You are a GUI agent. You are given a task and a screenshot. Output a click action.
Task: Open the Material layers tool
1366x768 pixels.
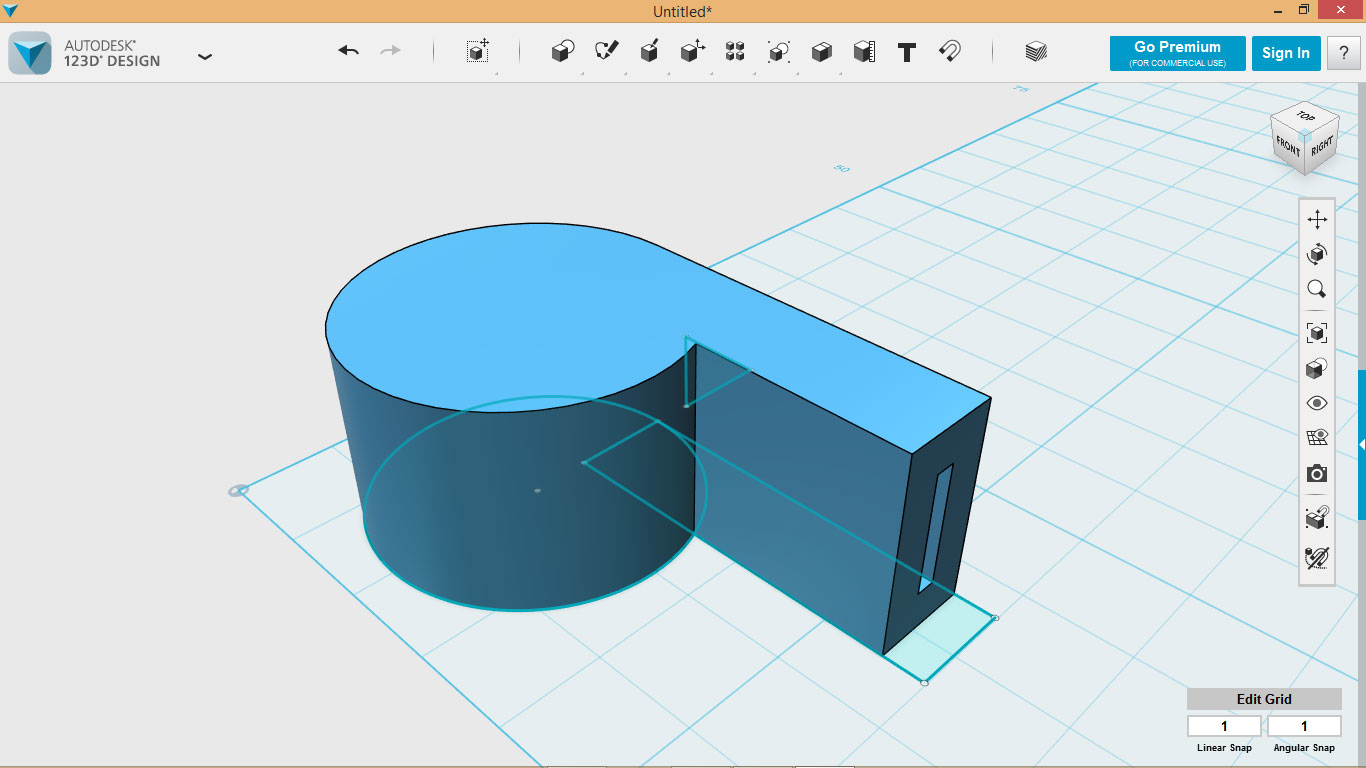click(1036, 51)
